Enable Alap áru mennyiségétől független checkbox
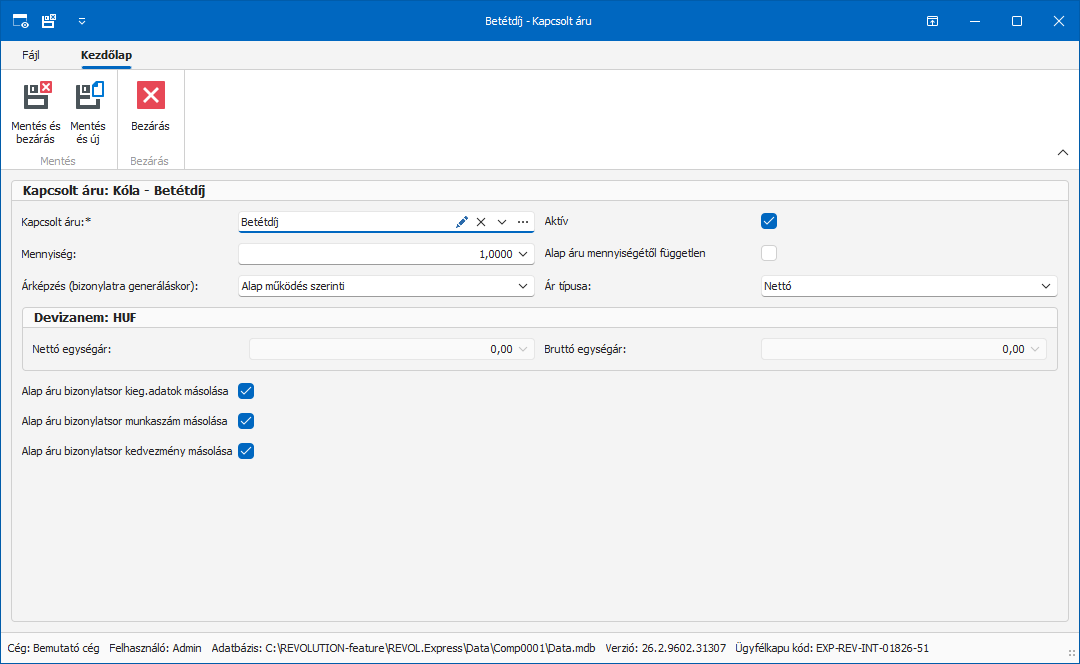Image resolution: width=1080 pixels, height=664 pixels. [x=769, y=253]
